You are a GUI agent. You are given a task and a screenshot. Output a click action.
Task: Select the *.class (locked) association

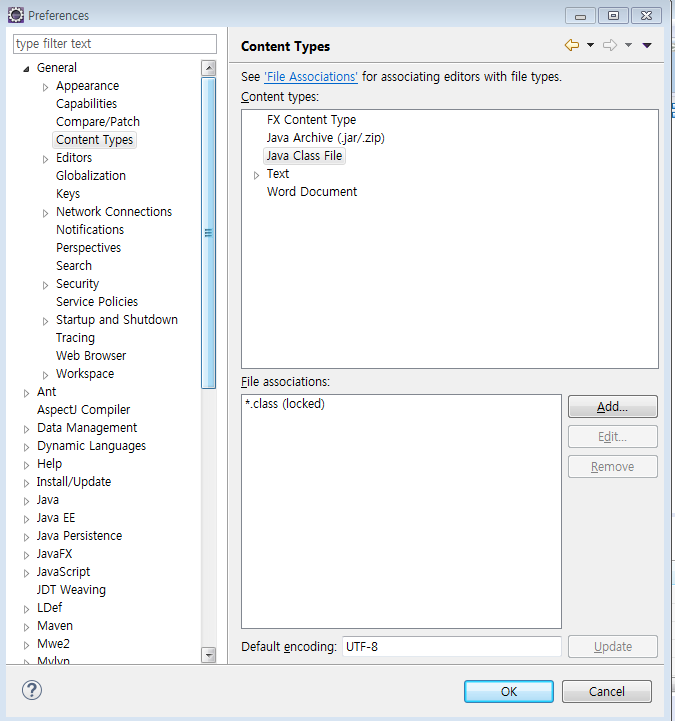(285, 403)
